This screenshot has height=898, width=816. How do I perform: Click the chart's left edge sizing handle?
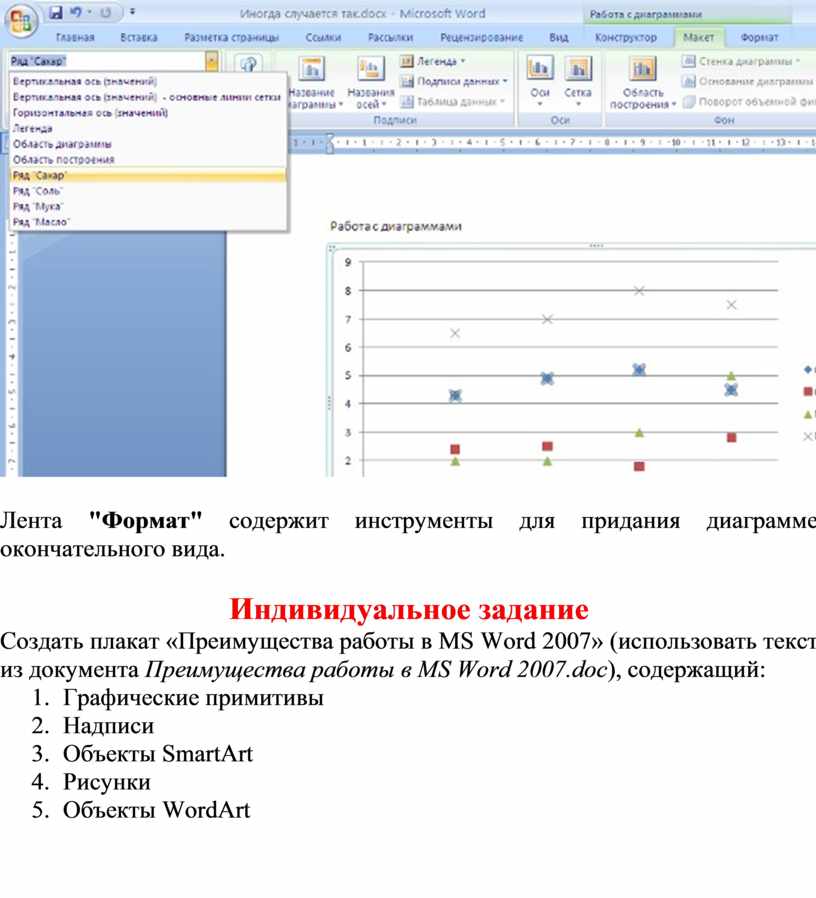[x=329, y=403]
